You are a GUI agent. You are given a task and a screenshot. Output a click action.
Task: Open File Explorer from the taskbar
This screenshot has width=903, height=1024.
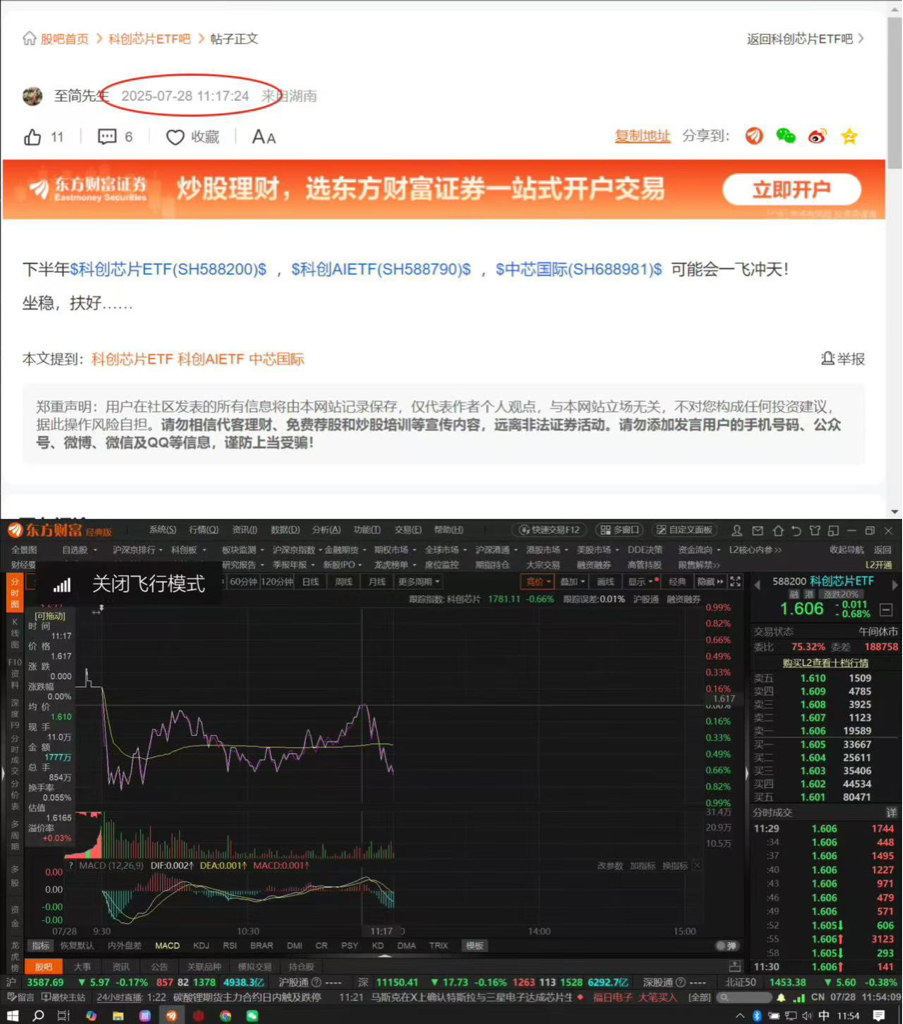pos(118,1016)
